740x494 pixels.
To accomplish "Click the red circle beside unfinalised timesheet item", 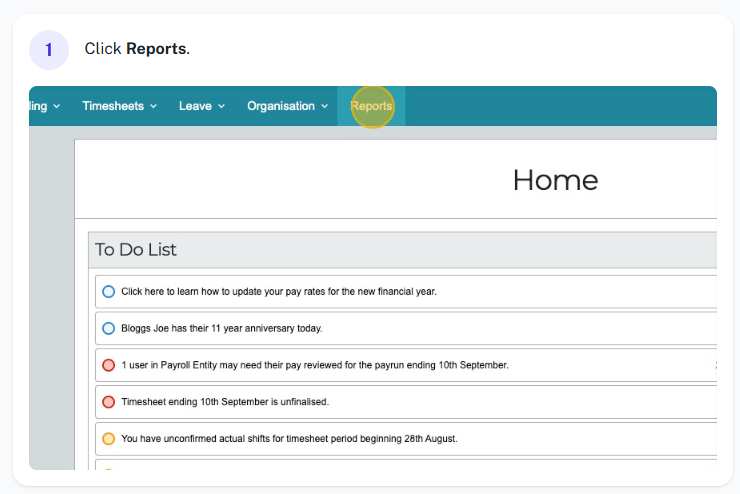I will pos(109,402).
